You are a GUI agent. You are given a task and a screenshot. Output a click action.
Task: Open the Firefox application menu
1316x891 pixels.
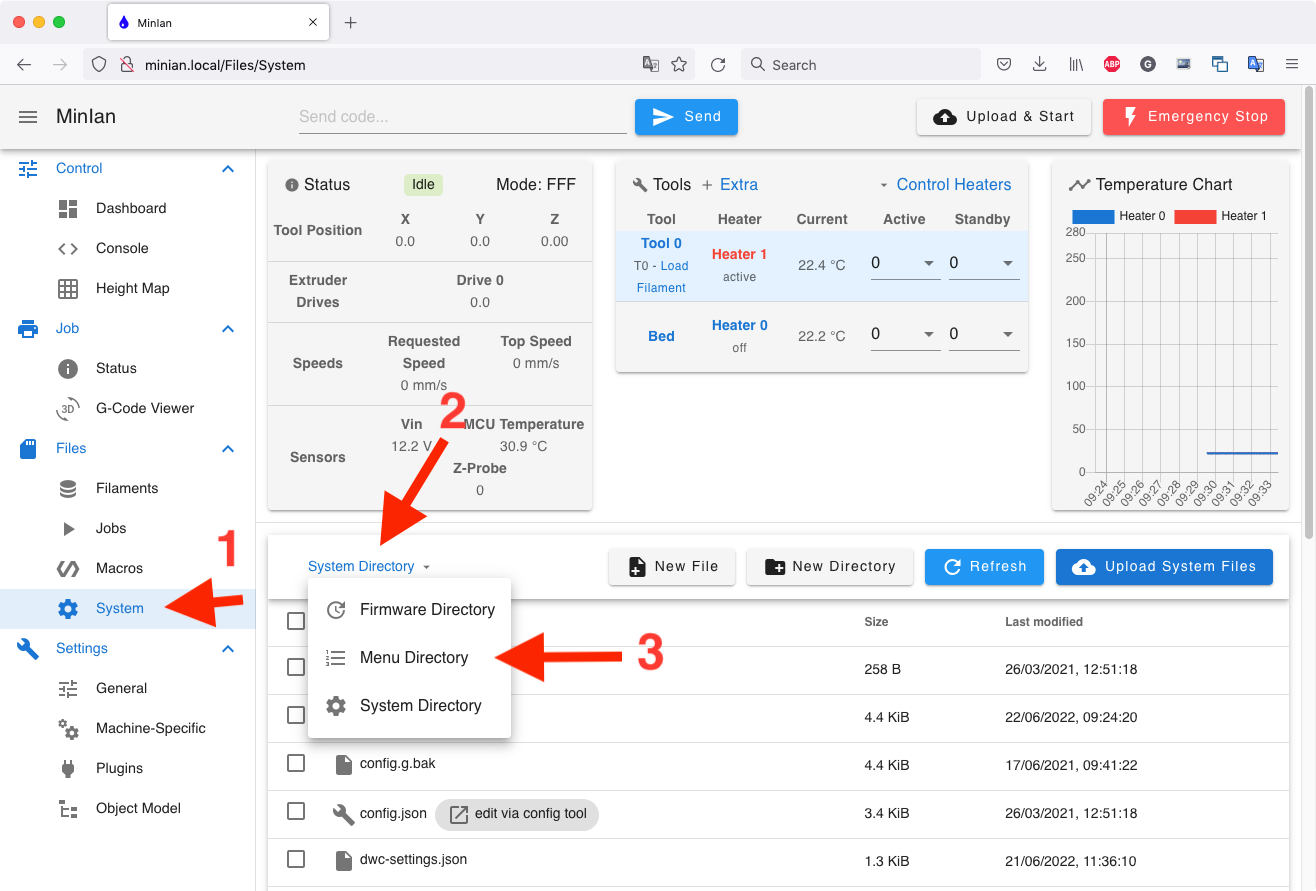[1291, 65]
